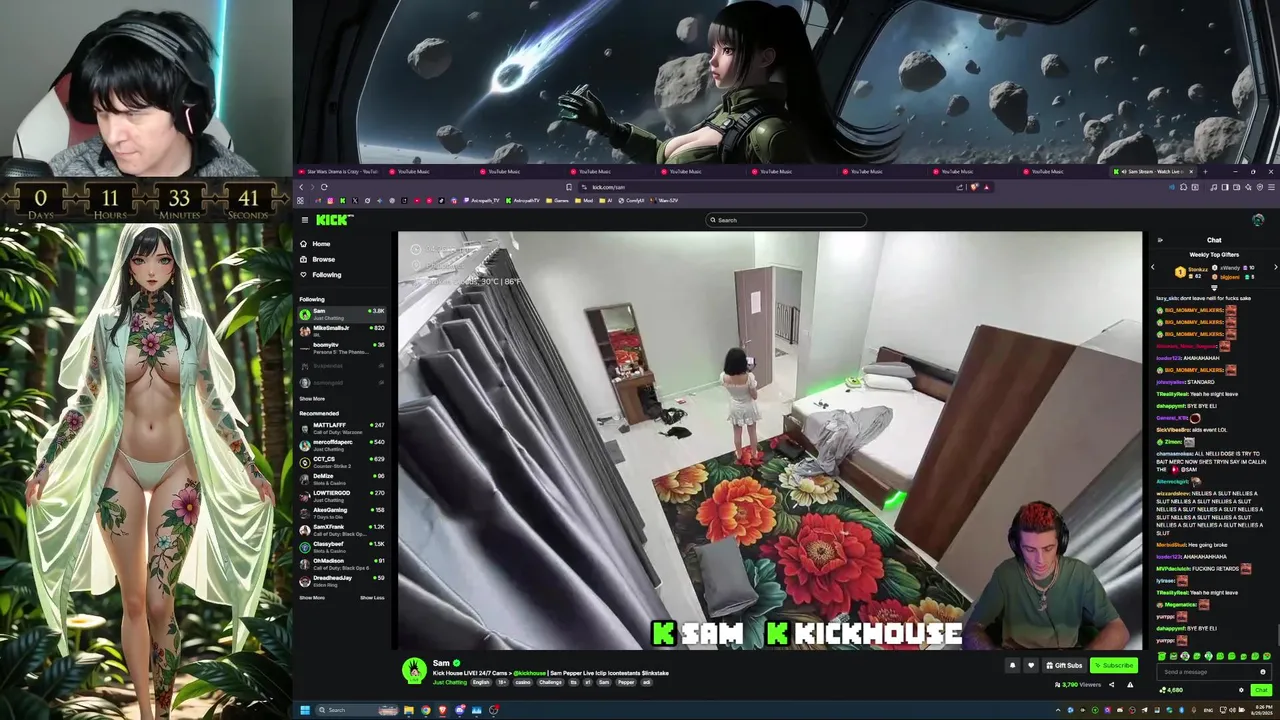Open recommended channel Classybeef
This screenshot has width=1280, height=720.
(x=342, y=546)
